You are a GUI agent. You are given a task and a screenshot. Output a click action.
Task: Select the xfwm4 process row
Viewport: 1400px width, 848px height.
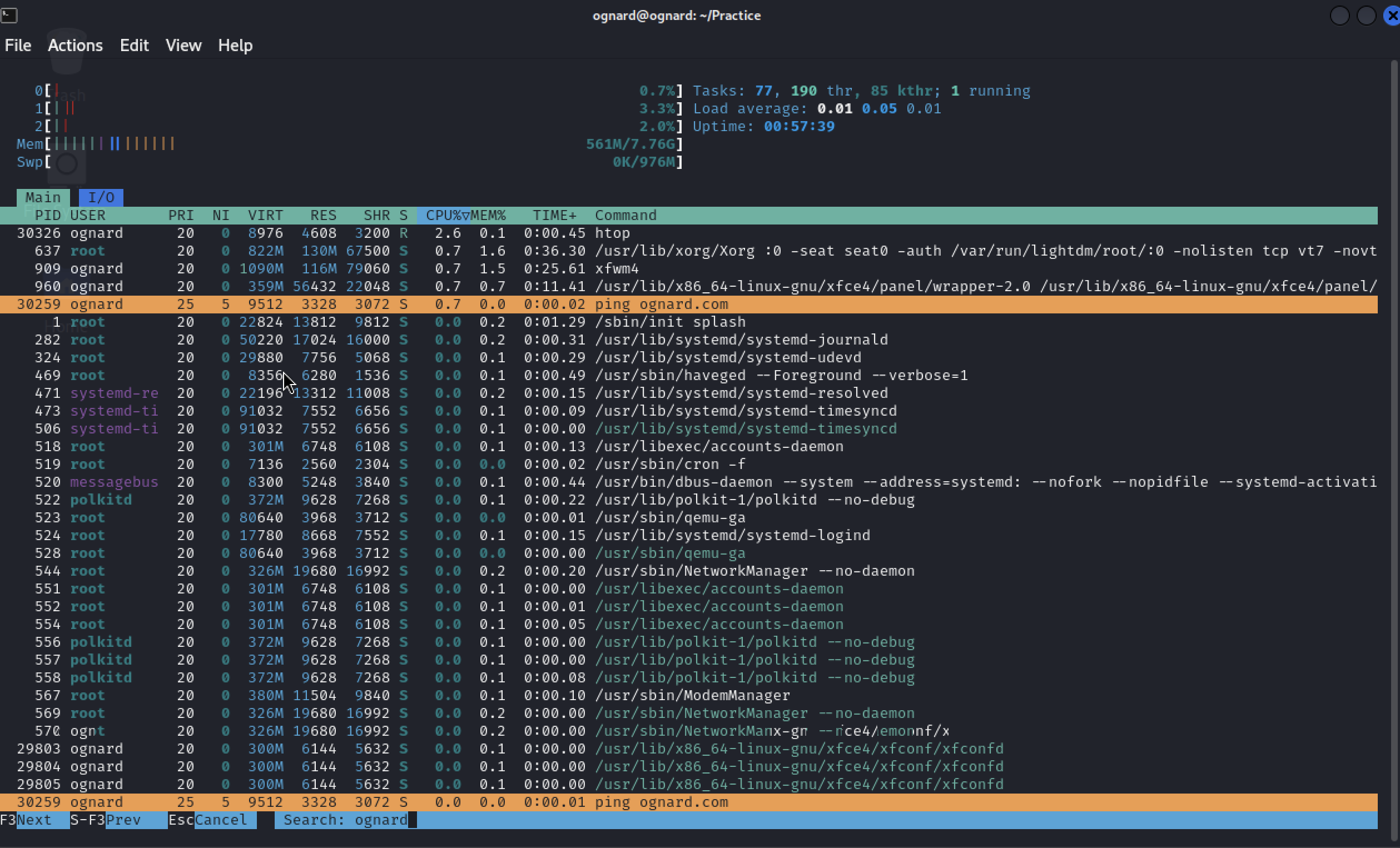[689, 268]
